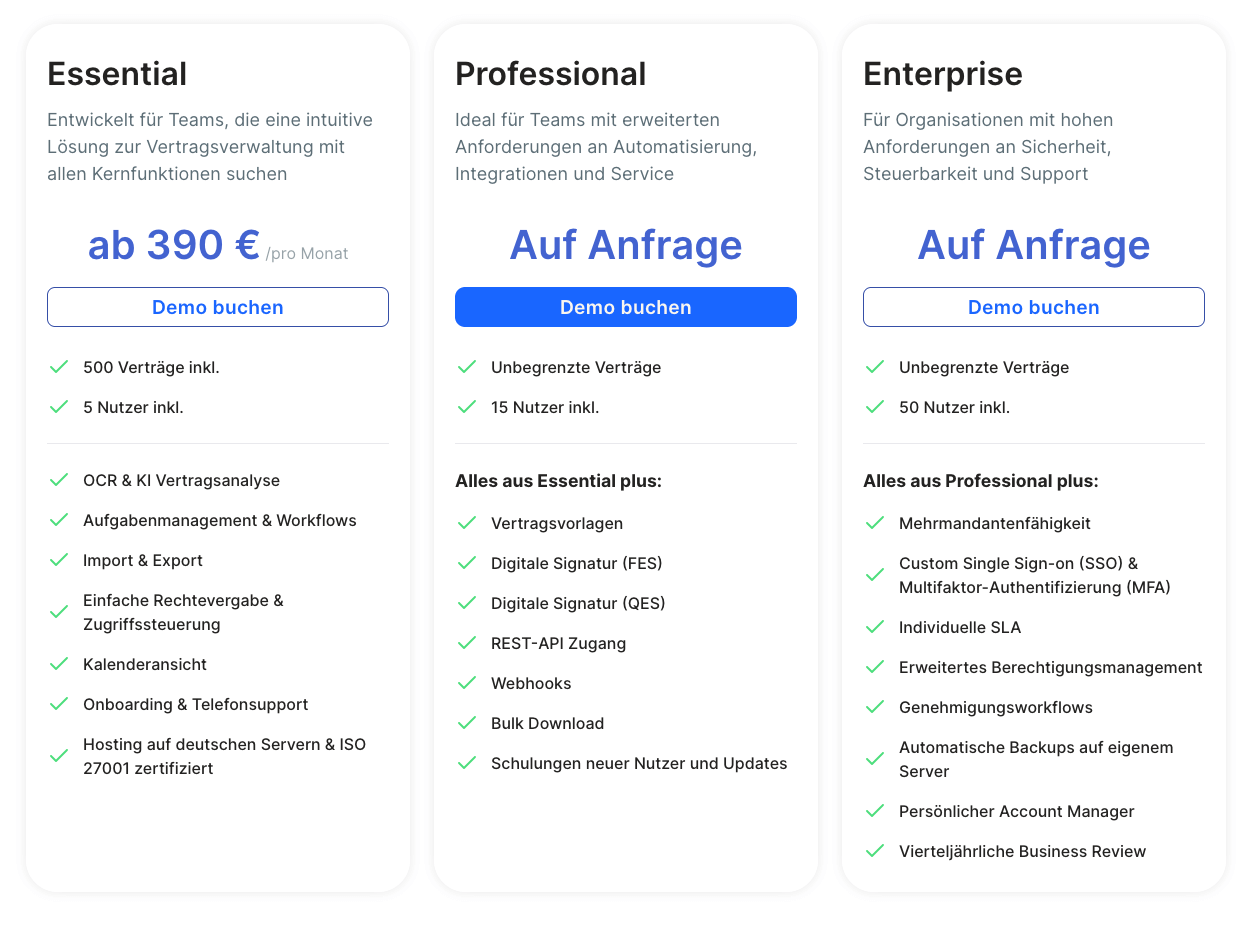Click Digitale Signatur (QES) feature text
The height and width of the screenshot is (932, 1252).
tap(577, 603)
